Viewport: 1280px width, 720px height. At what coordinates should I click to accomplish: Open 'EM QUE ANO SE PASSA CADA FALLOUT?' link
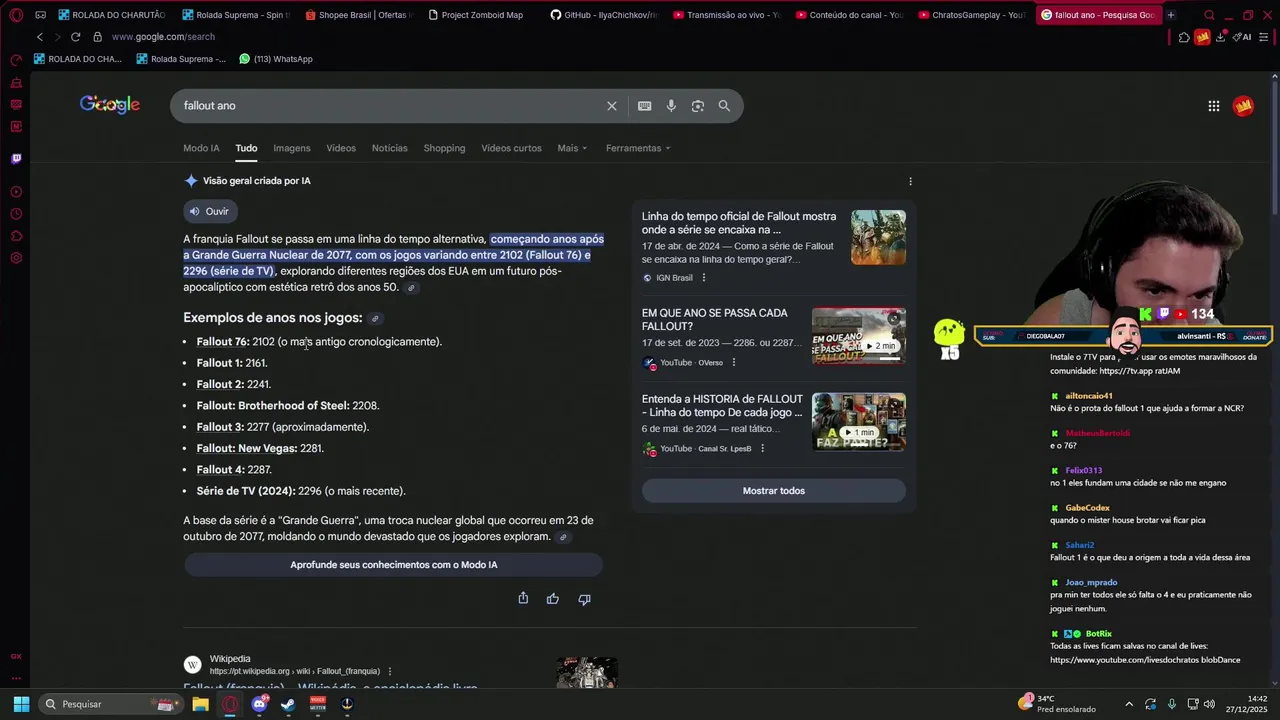point(715,320)
